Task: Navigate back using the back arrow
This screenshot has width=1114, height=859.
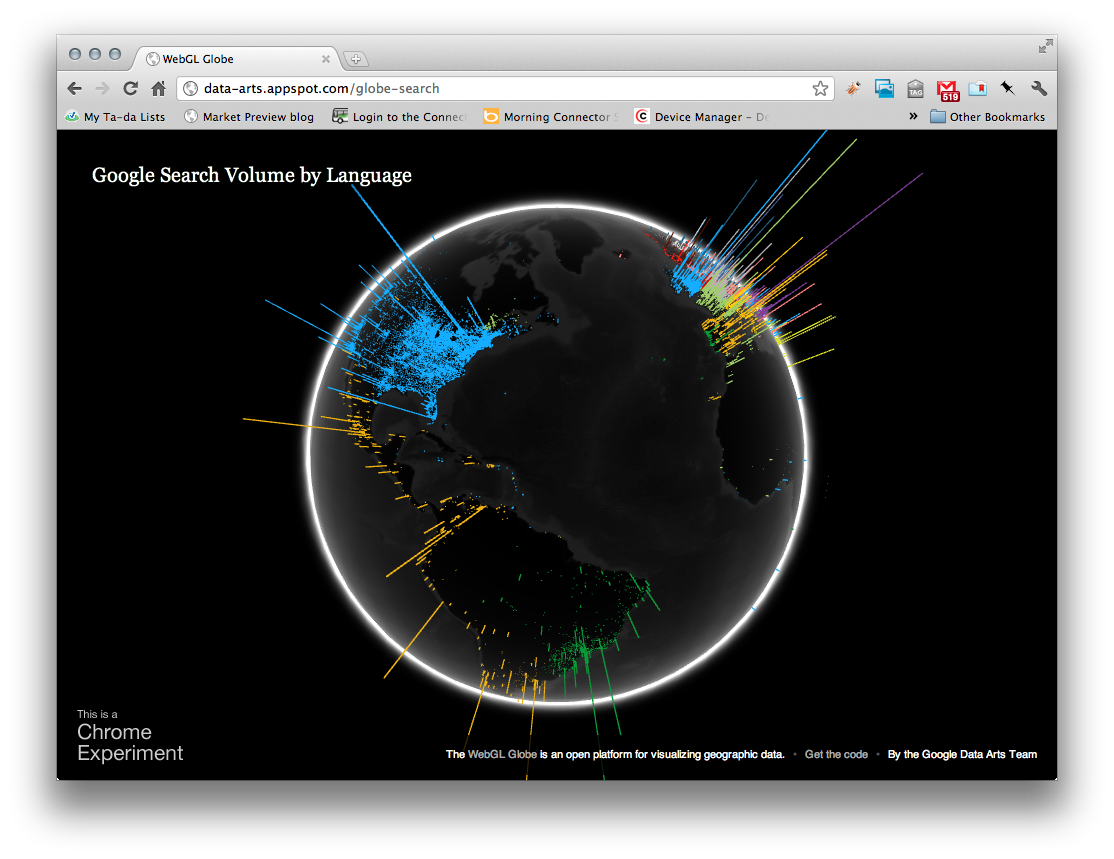Action: point(74,88)
